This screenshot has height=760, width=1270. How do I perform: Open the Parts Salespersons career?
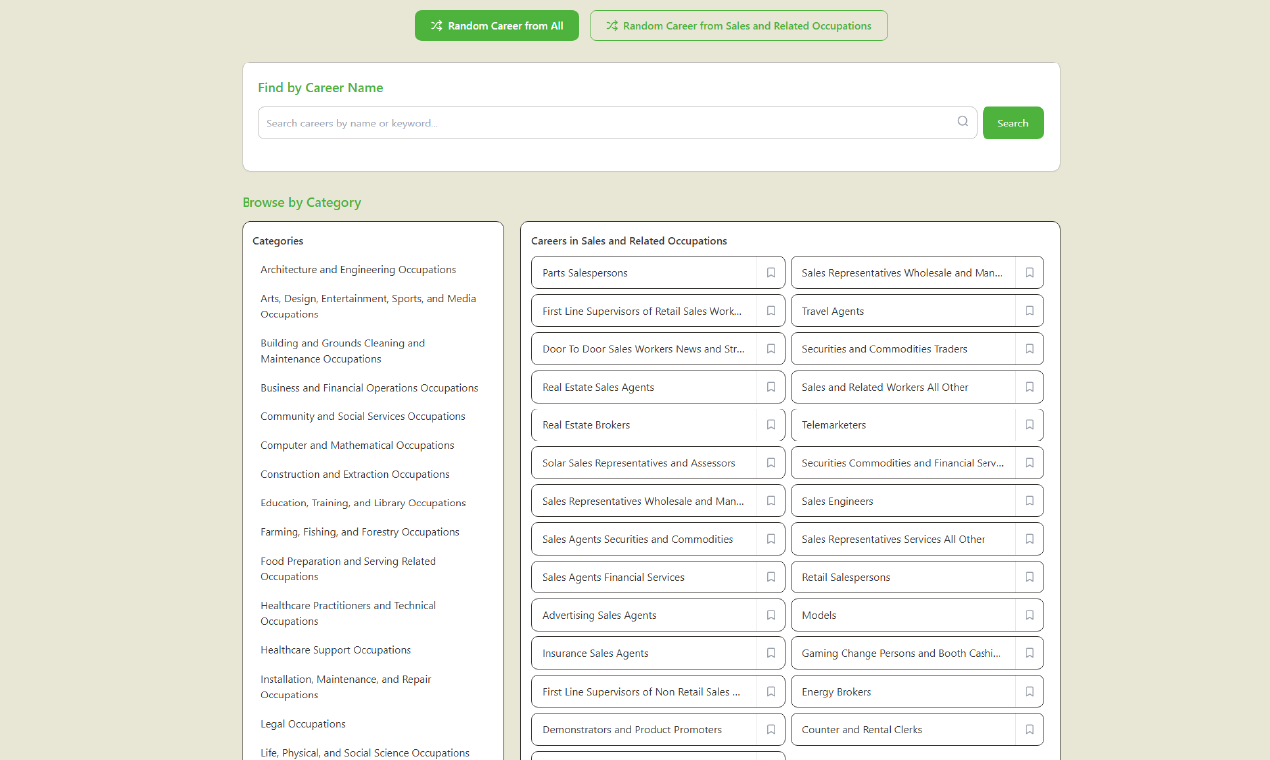(644, 273)
